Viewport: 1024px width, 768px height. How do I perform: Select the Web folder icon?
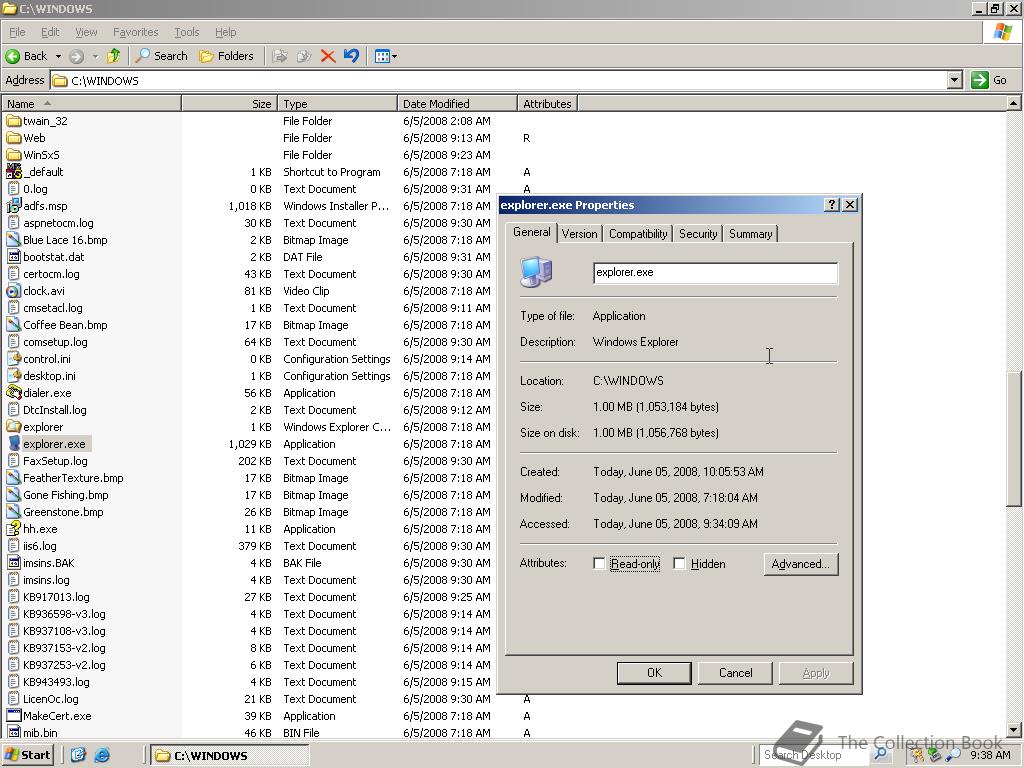point(13,138)
